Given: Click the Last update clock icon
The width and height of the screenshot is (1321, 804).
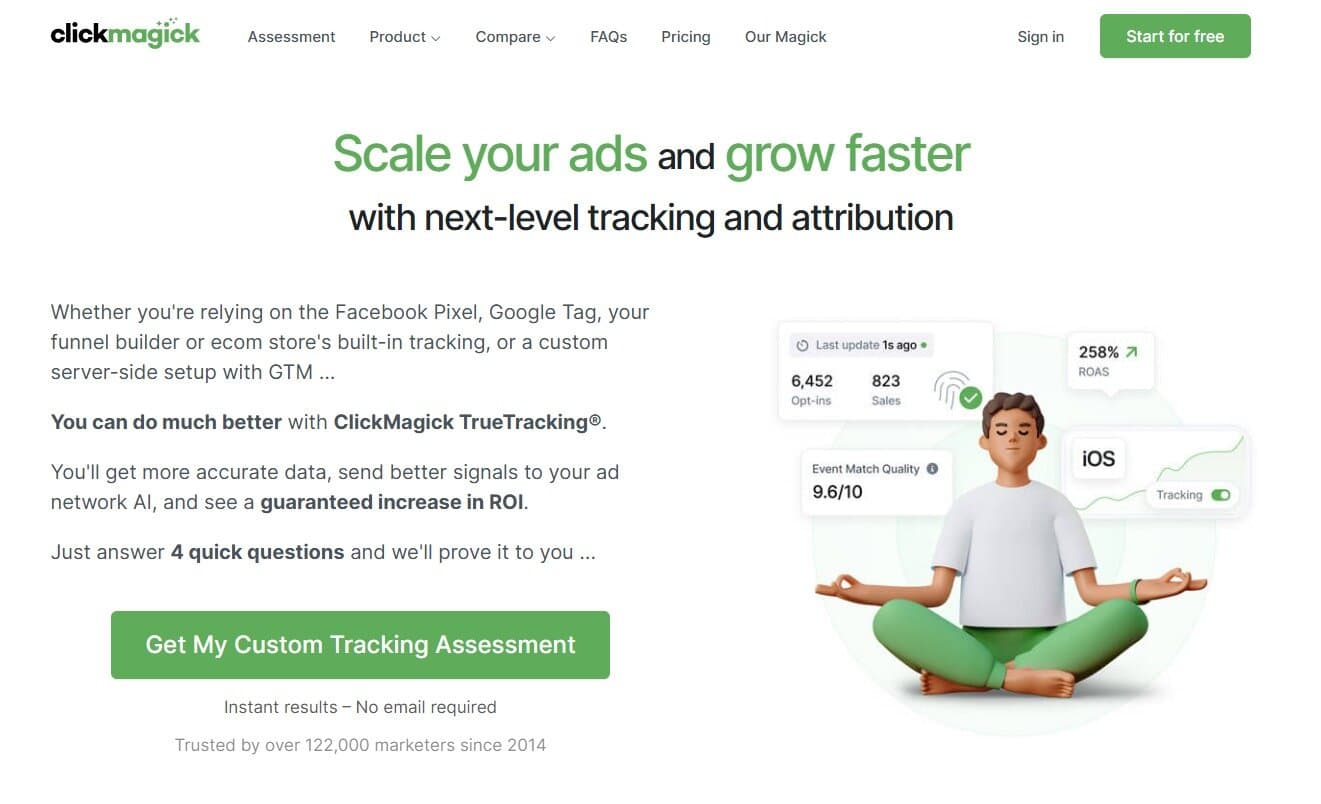Looking at the screenshot, I should (802, 345).
